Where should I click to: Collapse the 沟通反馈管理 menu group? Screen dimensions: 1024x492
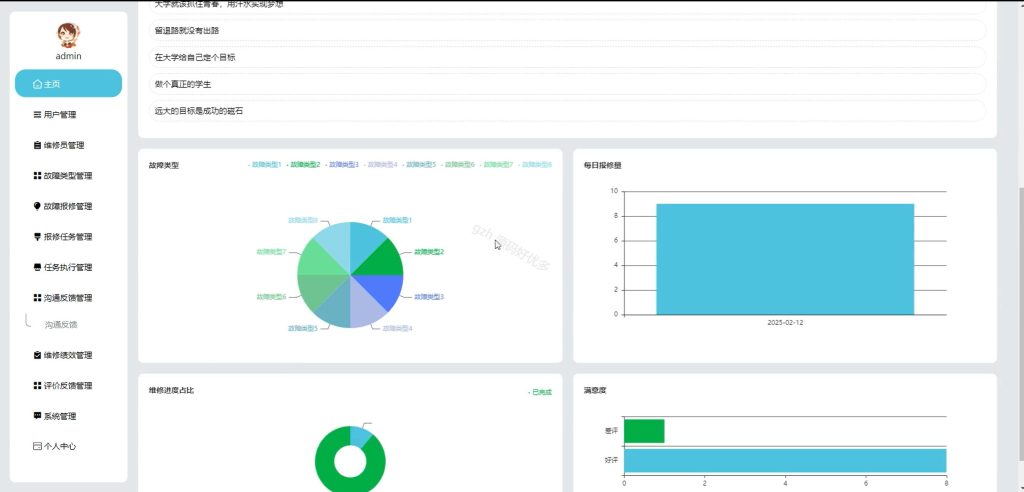pyautogui.click(x=69, y=298)
